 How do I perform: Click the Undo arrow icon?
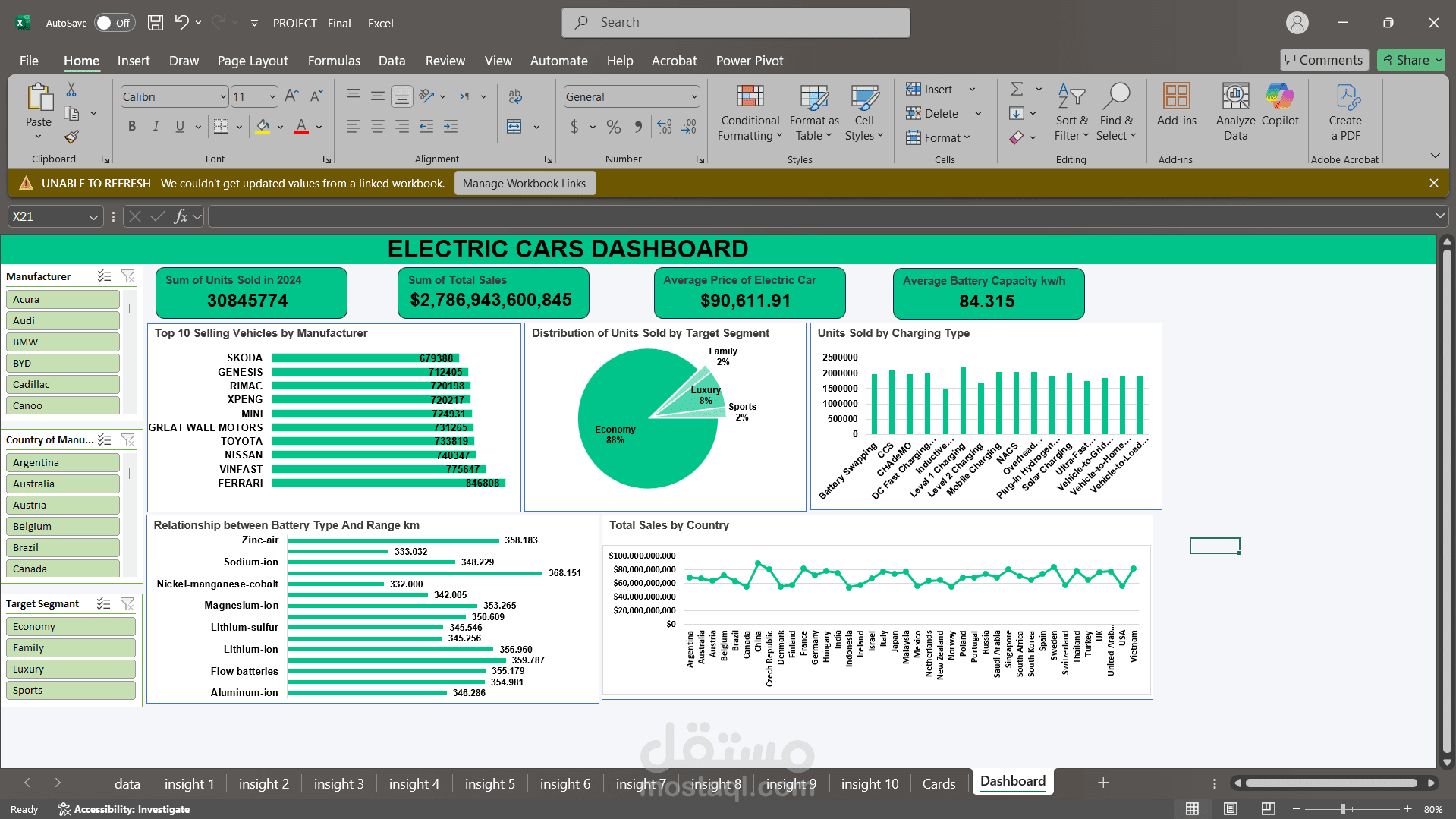(x=181, y=23)
